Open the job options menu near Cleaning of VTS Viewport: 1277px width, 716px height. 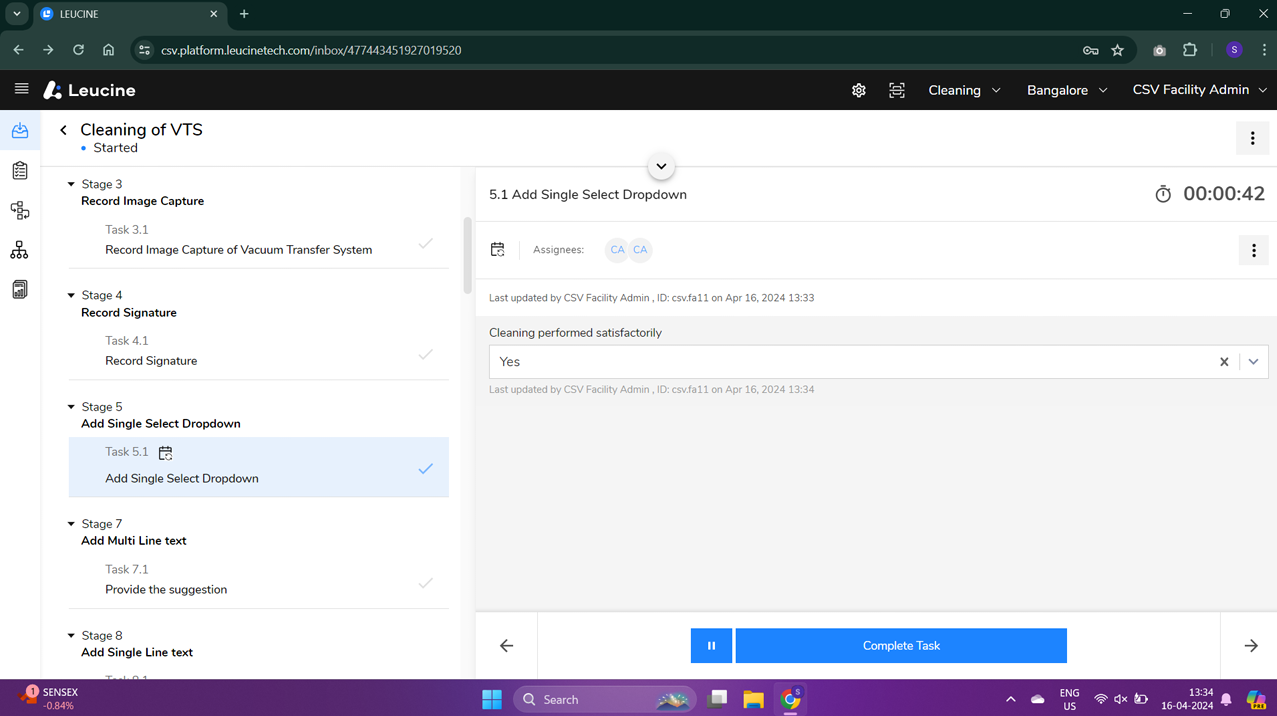[x=1252, y=138]
